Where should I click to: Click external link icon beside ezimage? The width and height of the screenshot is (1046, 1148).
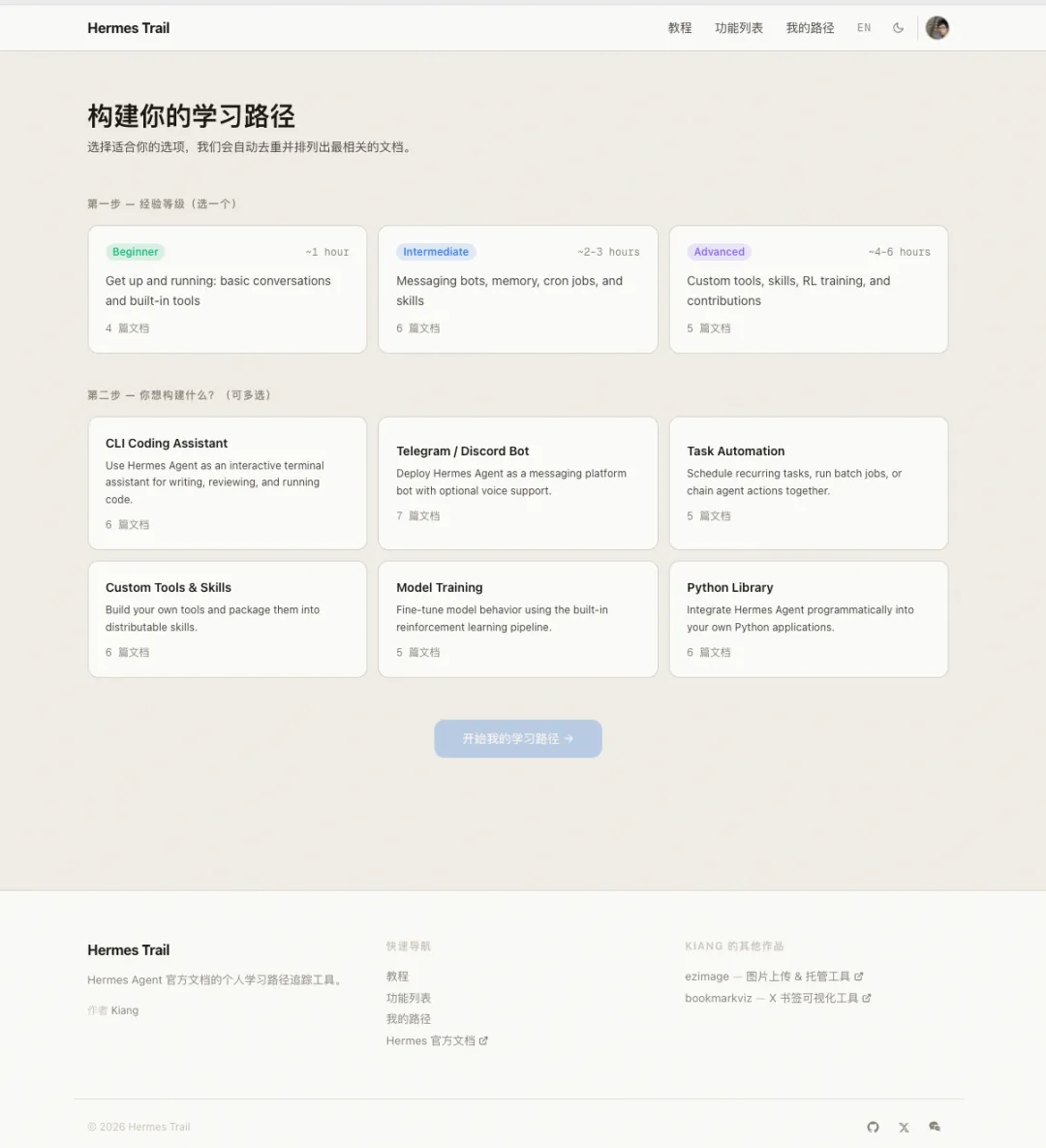coord(859,976)
